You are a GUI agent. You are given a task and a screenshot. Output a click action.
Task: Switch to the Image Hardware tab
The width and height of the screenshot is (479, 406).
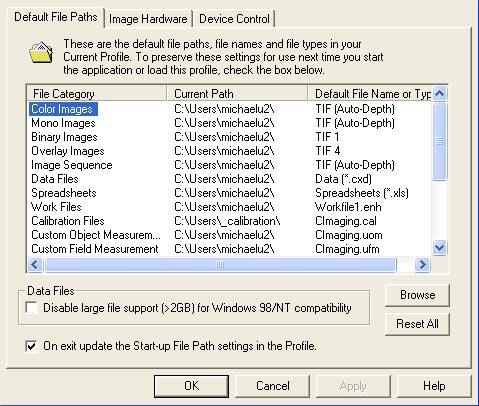click(148, 19)
